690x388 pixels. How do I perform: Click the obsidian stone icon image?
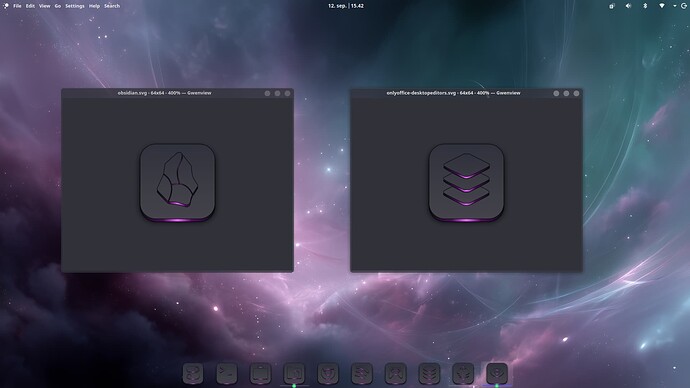(177, 182)
